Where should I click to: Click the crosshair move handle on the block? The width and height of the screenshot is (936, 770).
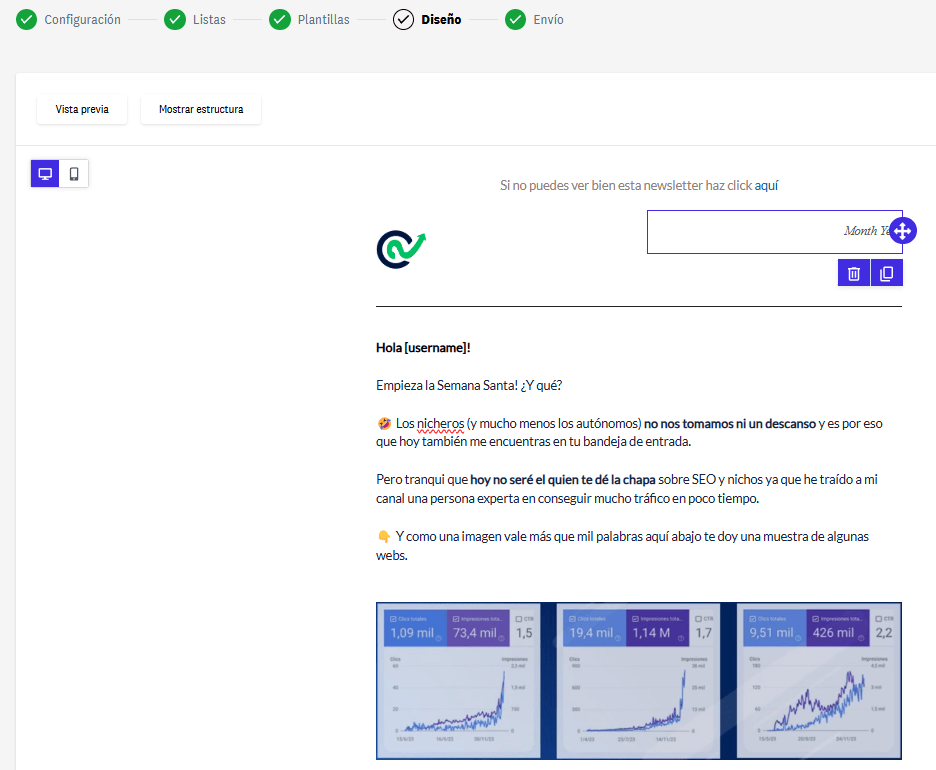coord(903,230)
